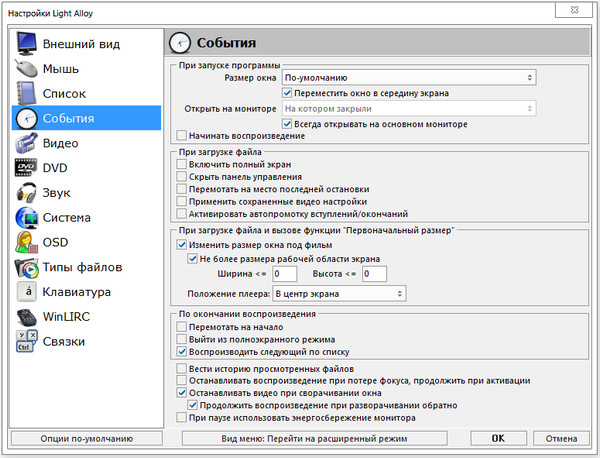The width and height of the screenshot is (600, 458).
Task: Open the OSD character icon
Action: 26,243
